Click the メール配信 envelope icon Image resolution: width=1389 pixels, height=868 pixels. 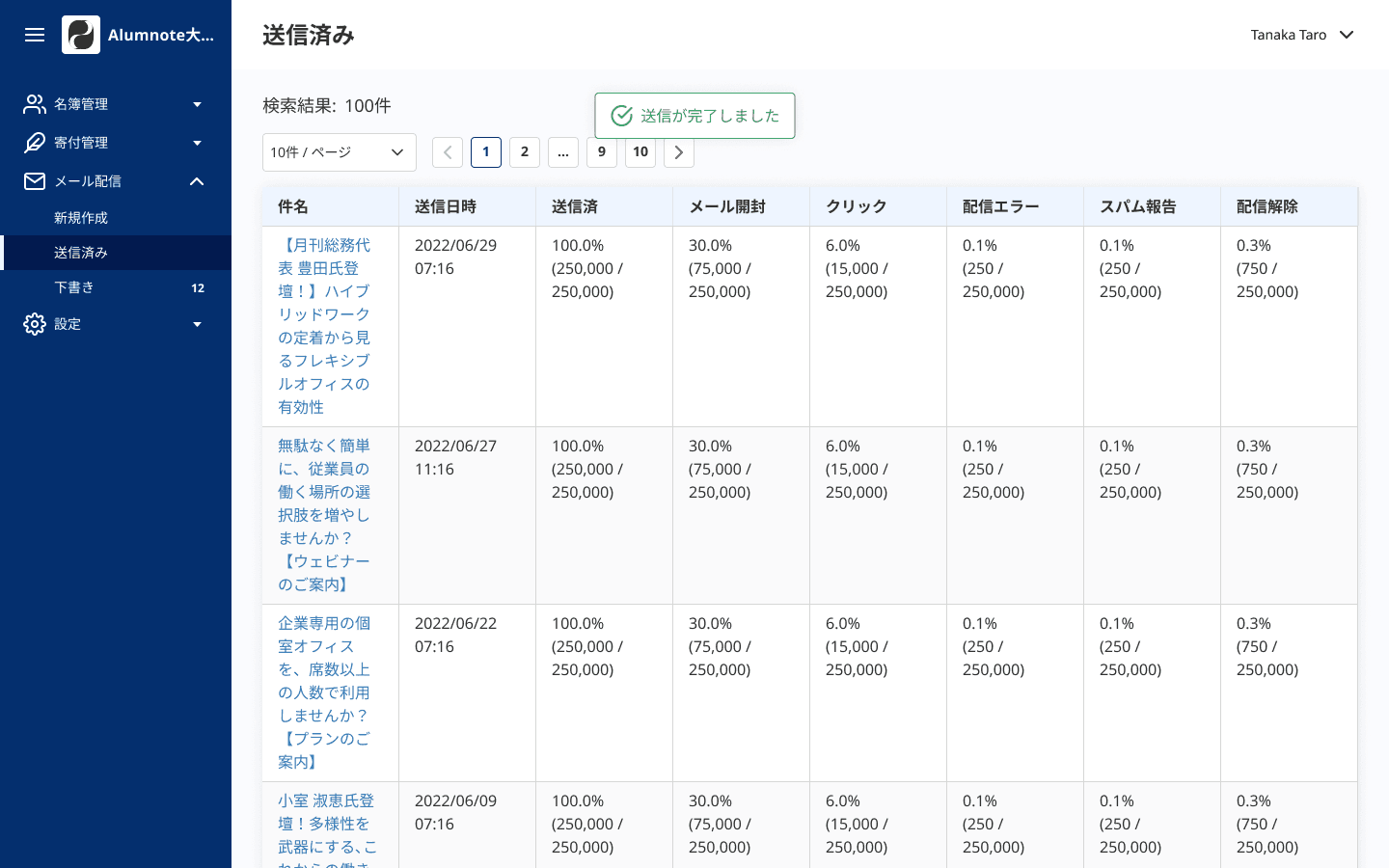(x=35, y=181)
